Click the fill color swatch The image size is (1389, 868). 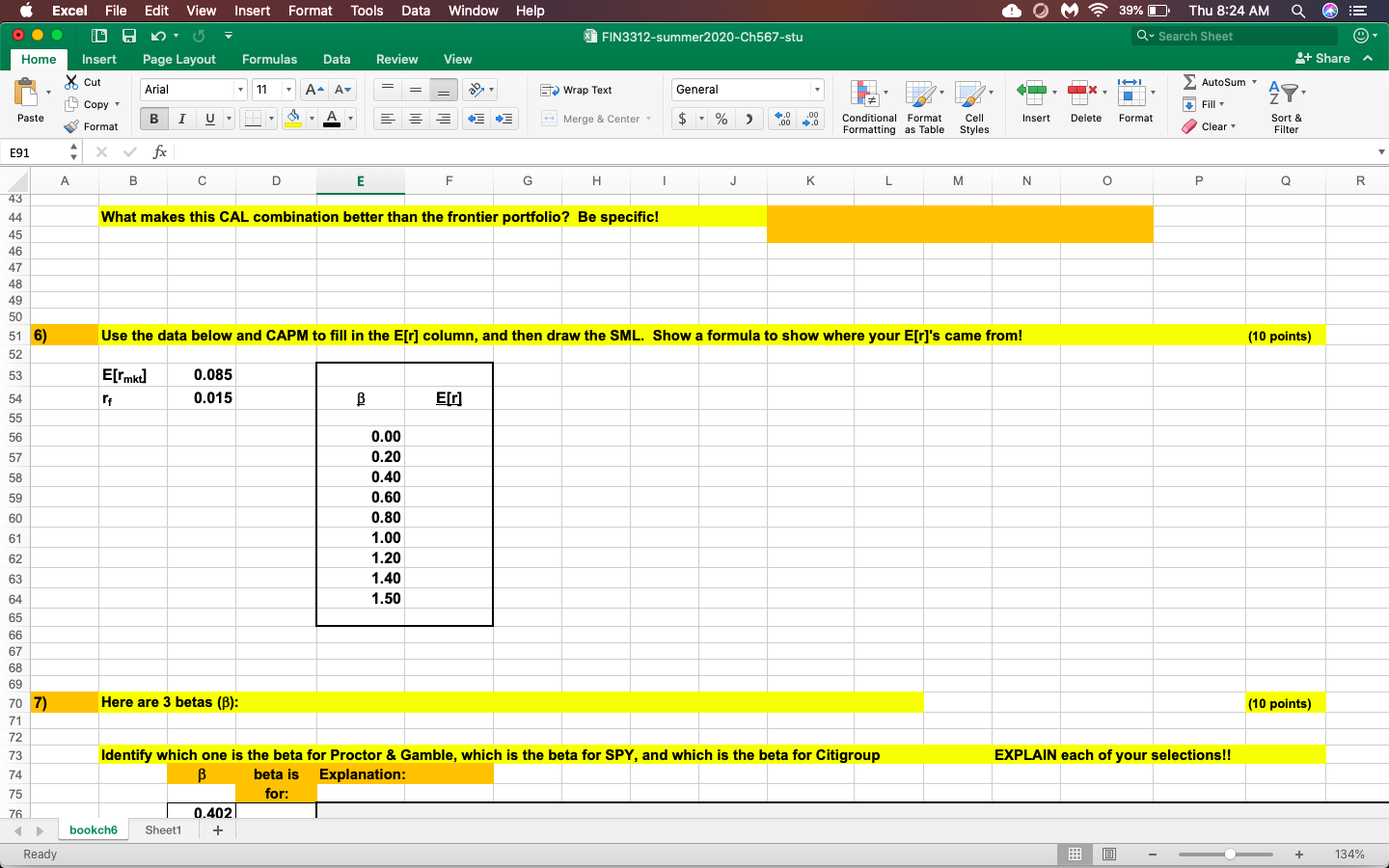point(293,119)
